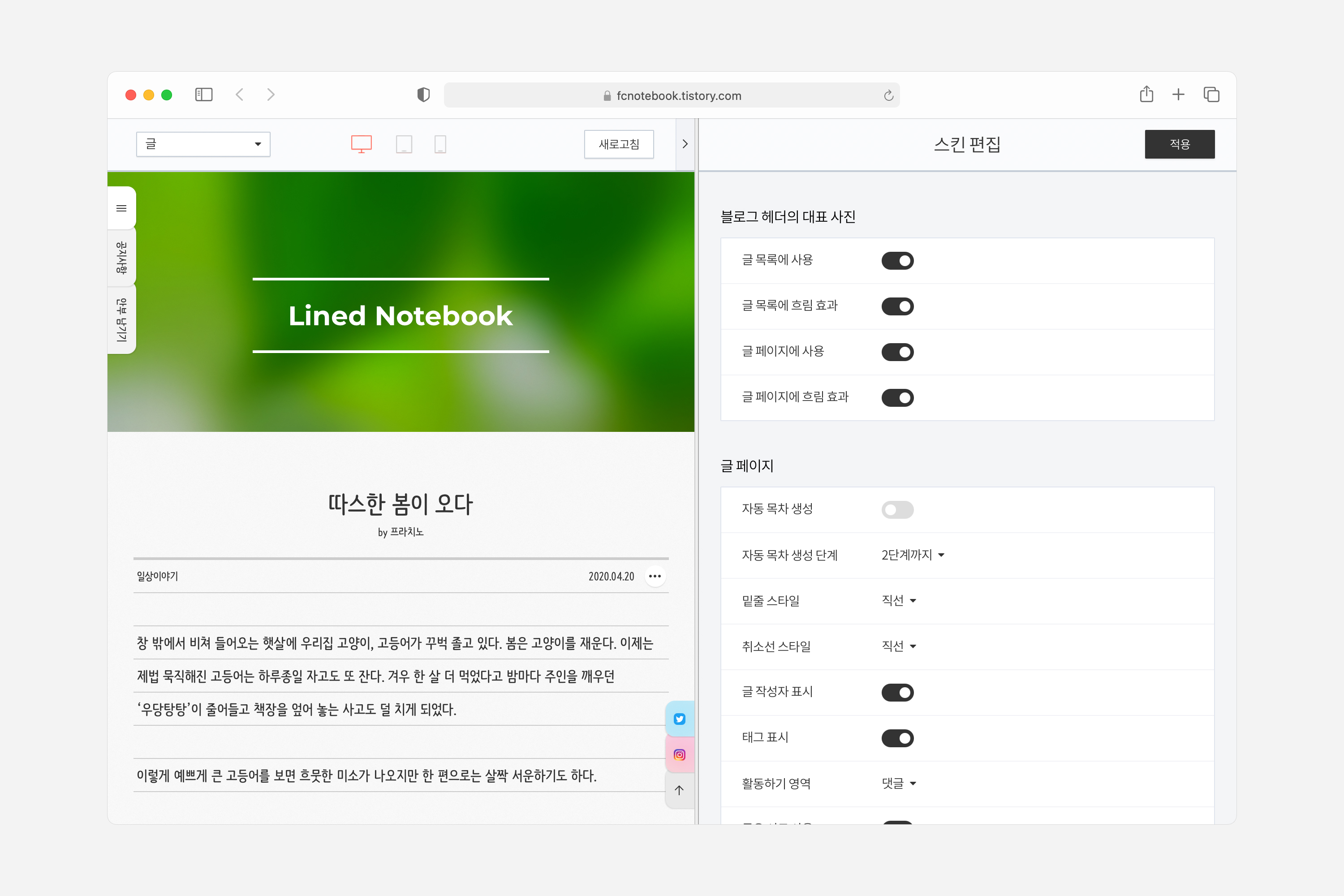
Task: Open the Instagram social icon
Action: pyautogui.click(x=680, y=754)
